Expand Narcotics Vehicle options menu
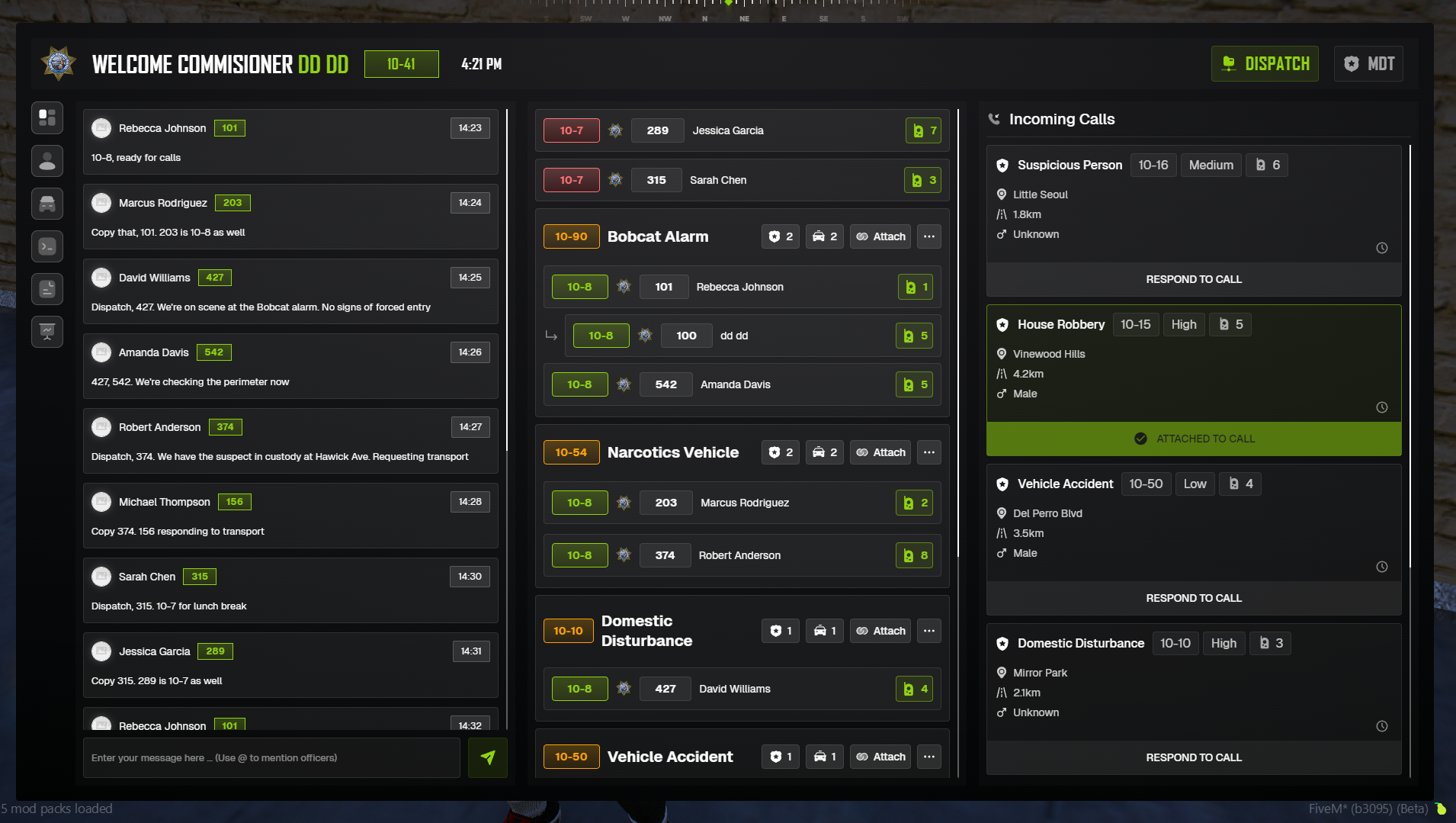The width and height of the screenshot is (1456, 823). click(x=928, y=452)
